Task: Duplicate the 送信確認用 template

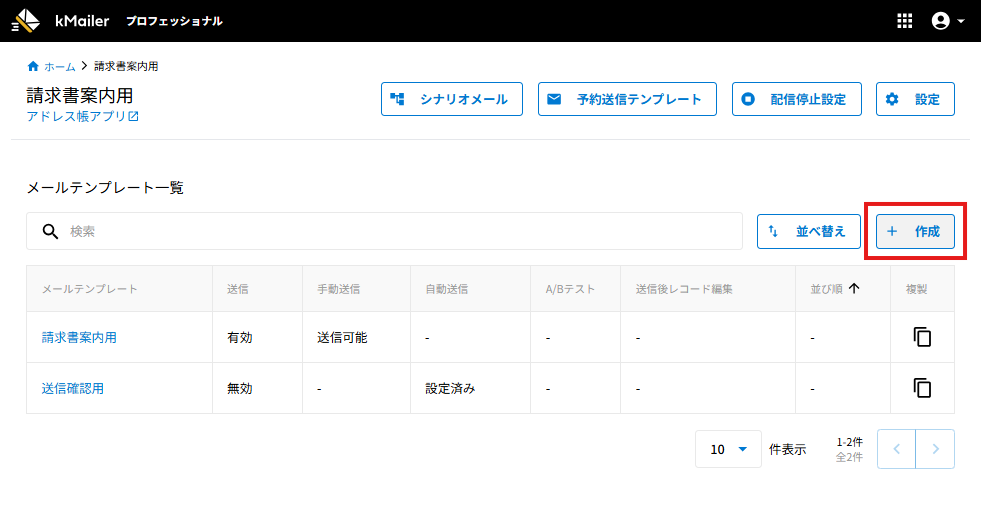Action: click(922, 388)
